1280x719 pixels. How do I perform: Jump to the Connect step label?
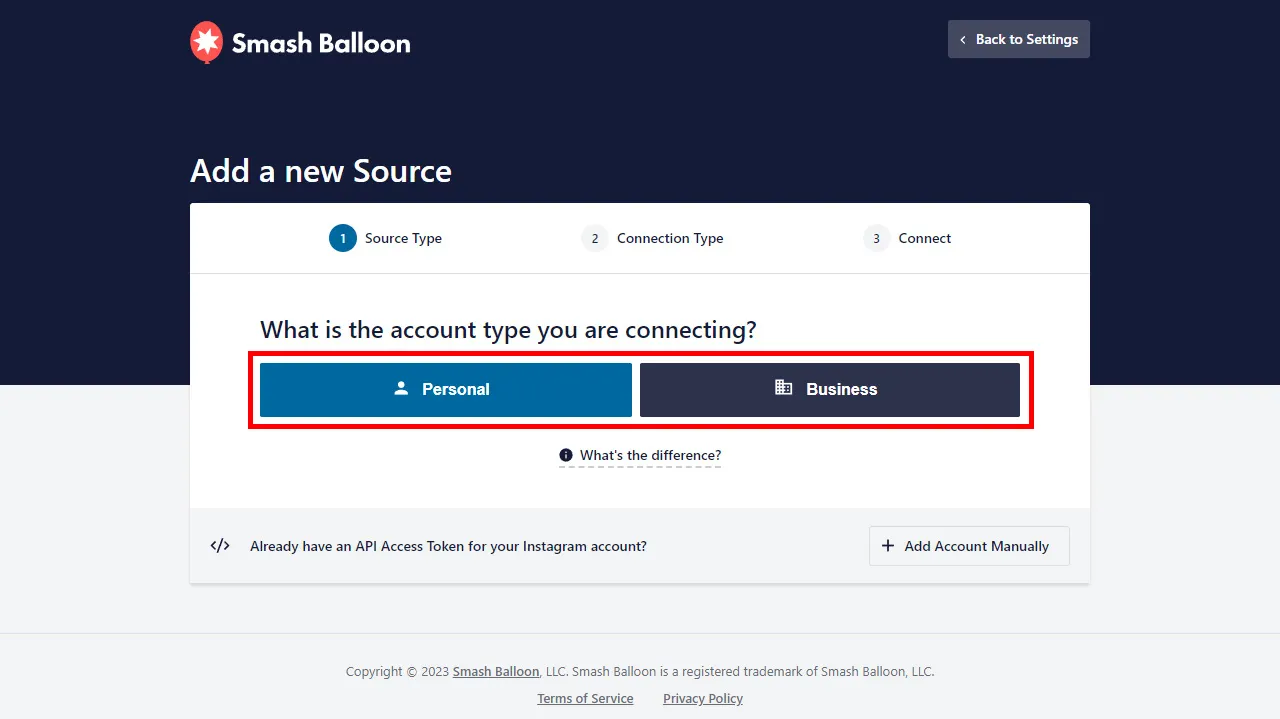point(925,238)
